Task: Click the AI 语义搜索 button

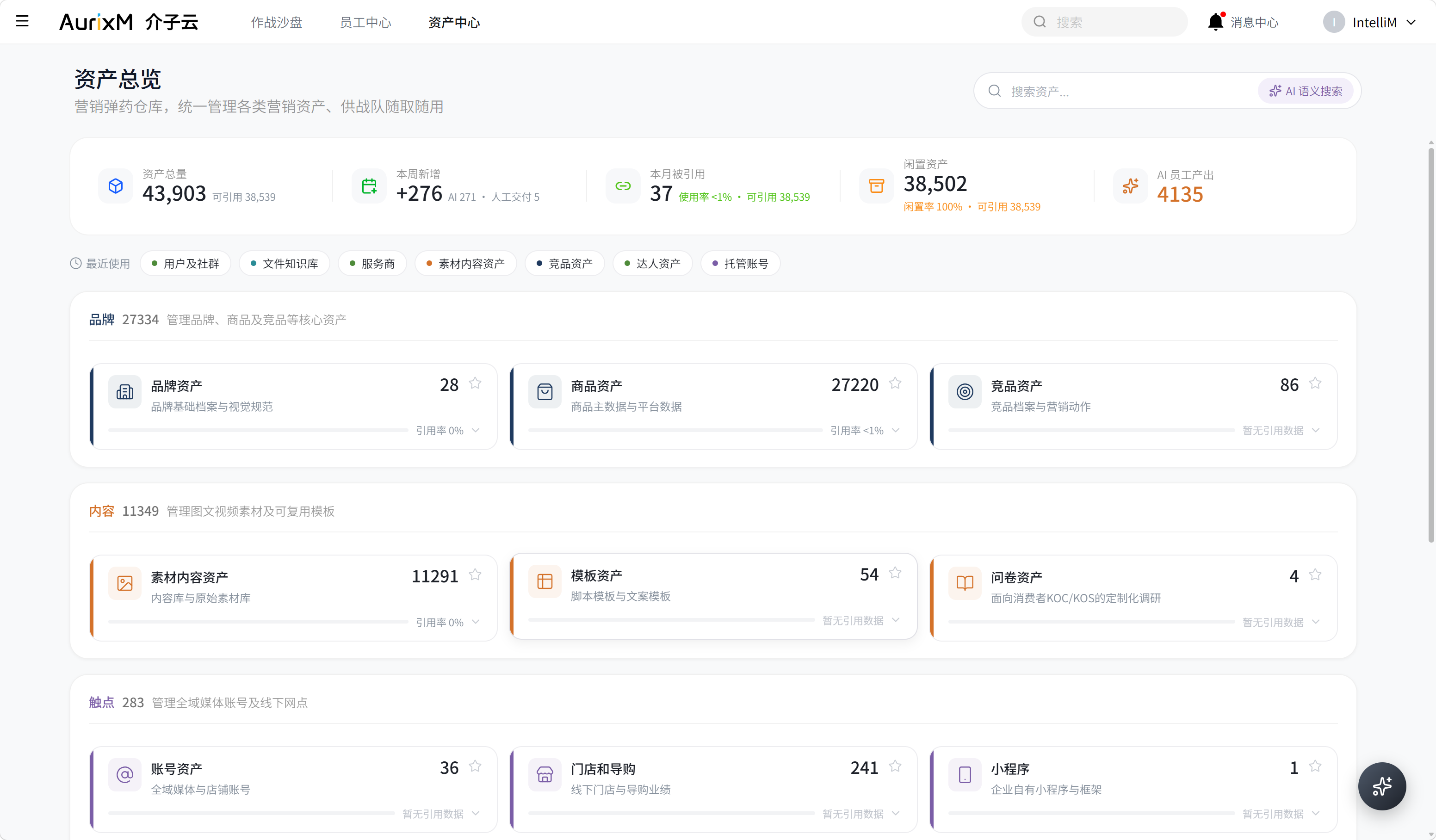Action: 1306,91
